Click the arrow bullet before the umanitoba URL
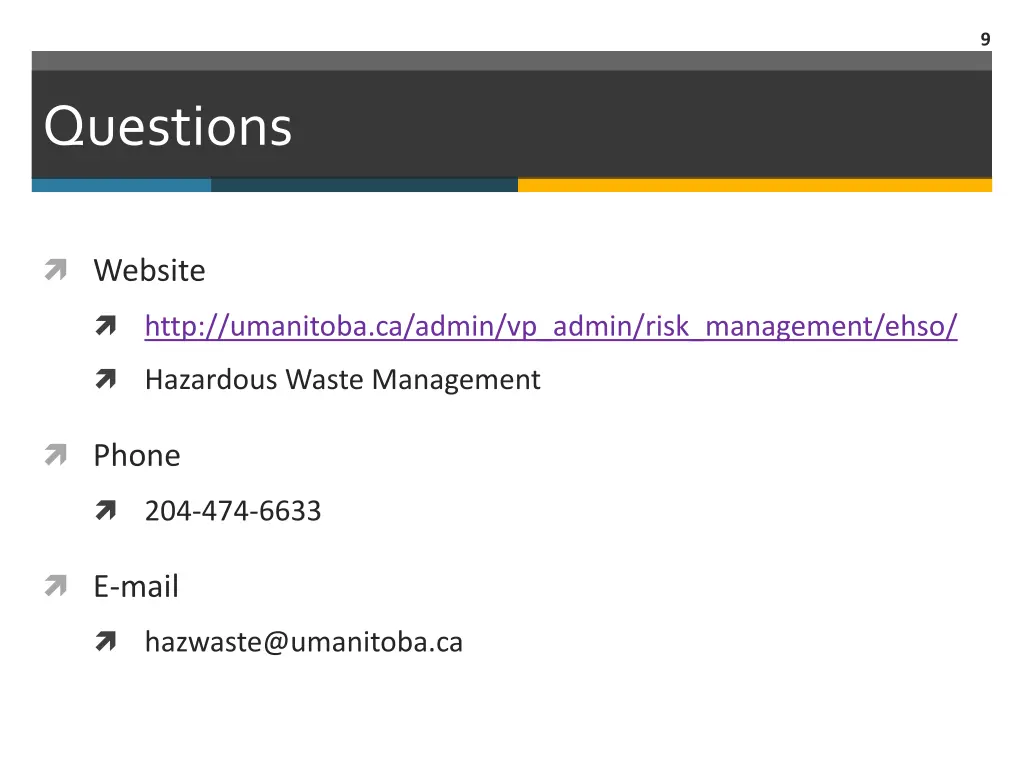The image size is (1024, 768). point(107,327)
